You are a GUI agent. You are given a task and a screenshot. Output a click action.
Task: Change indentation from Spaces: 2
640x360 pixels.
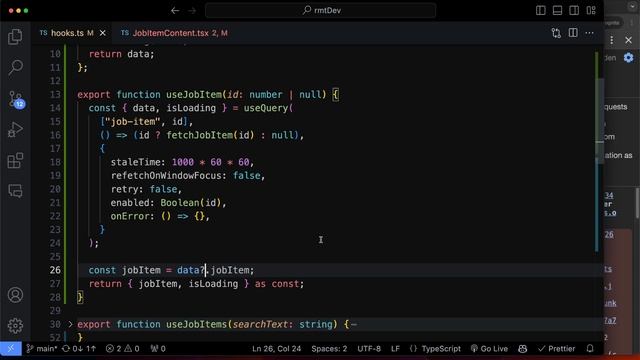(x=329, y=349)
